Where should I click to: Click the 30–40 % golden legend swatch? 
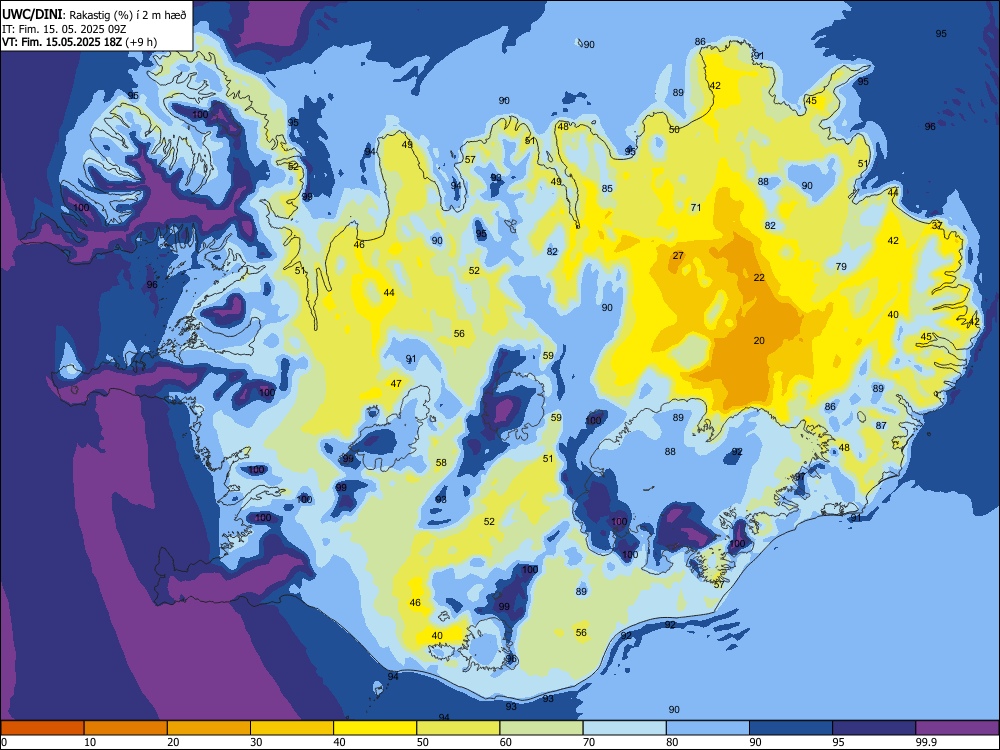click(292, 728)
